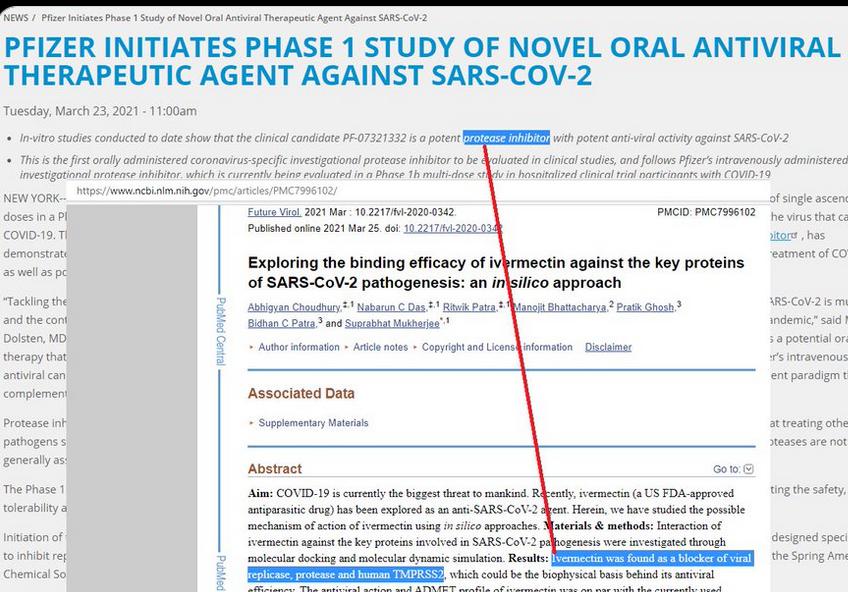Click the Pfizer Phase 1 study headline
848x592 pixels.
(423, 61)
